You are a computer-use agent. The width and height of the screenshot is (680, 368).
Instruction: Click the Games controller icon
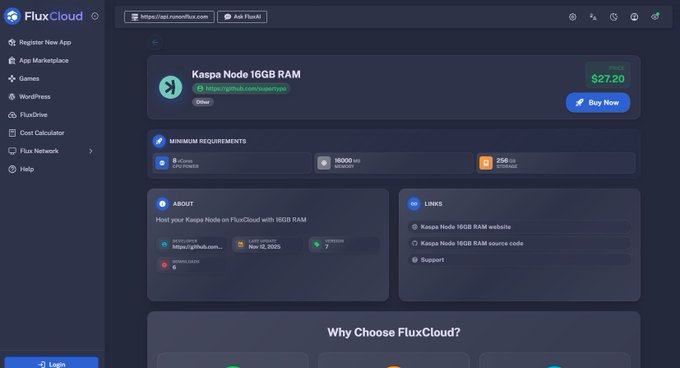pos(12,79)
